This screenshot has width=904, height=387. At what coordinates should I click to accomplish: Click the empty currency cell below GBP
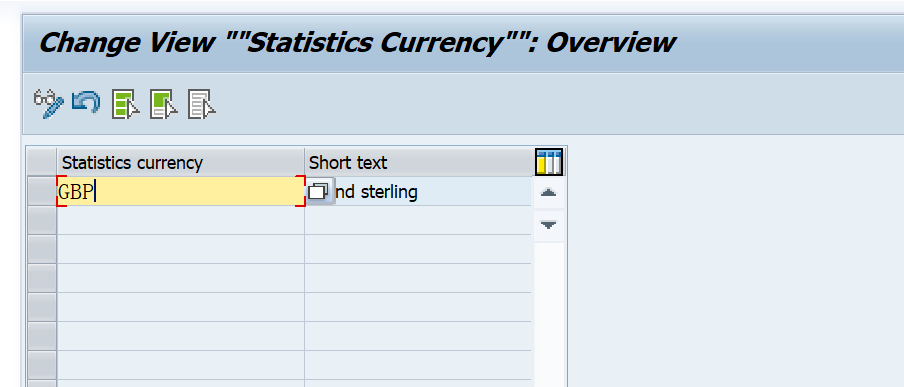pos(181,220)
